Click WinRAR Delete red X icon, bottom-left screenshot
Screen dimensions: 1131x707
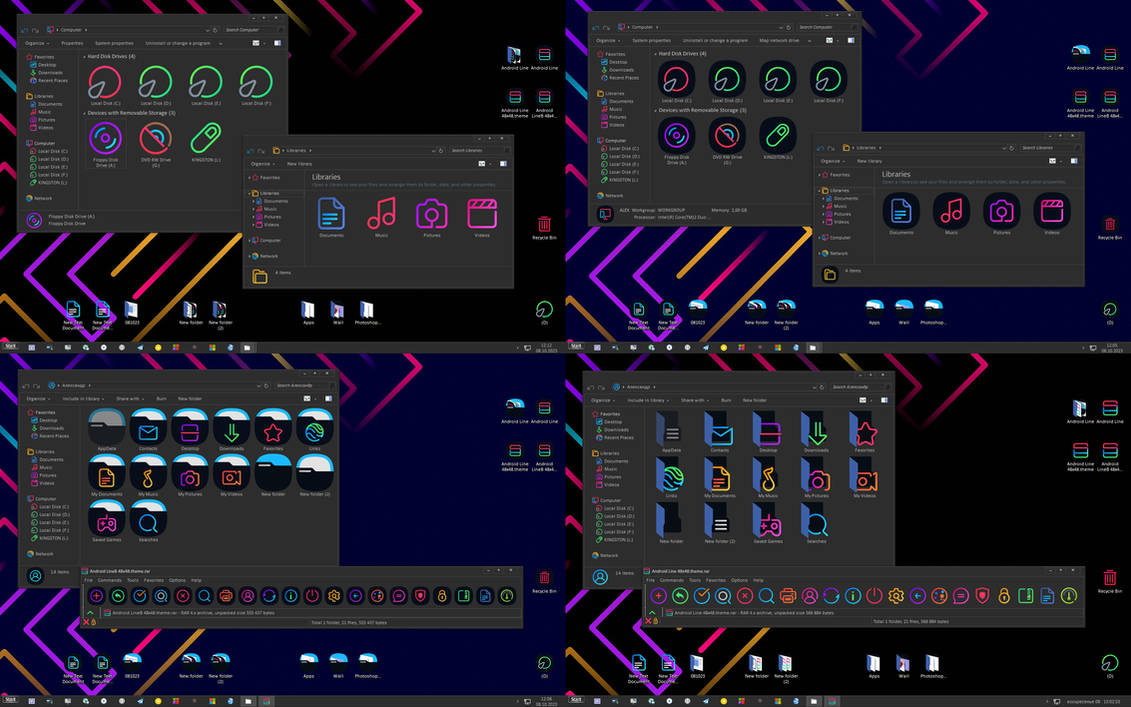(x=182, y=596)
